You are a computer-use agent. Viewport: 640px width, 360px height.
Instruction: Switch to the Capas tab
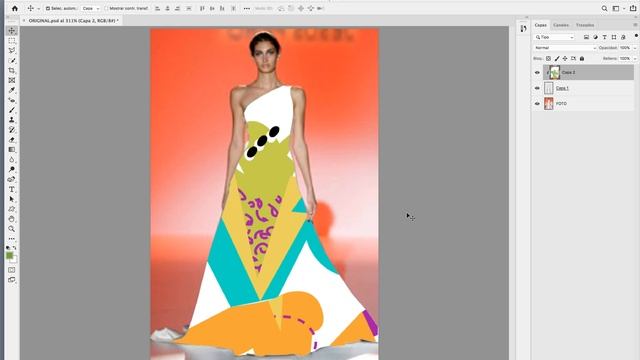click(541, 25)
